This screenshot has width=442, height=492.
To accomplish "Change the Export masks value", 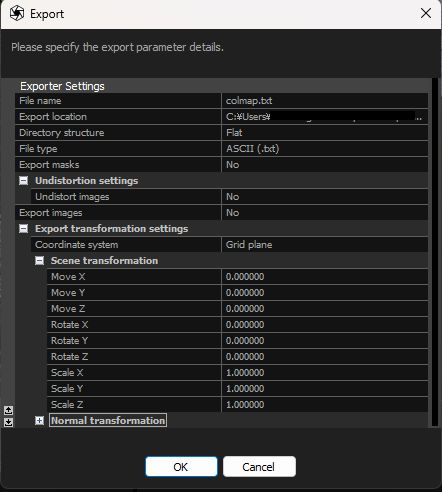I will [325, 165].
